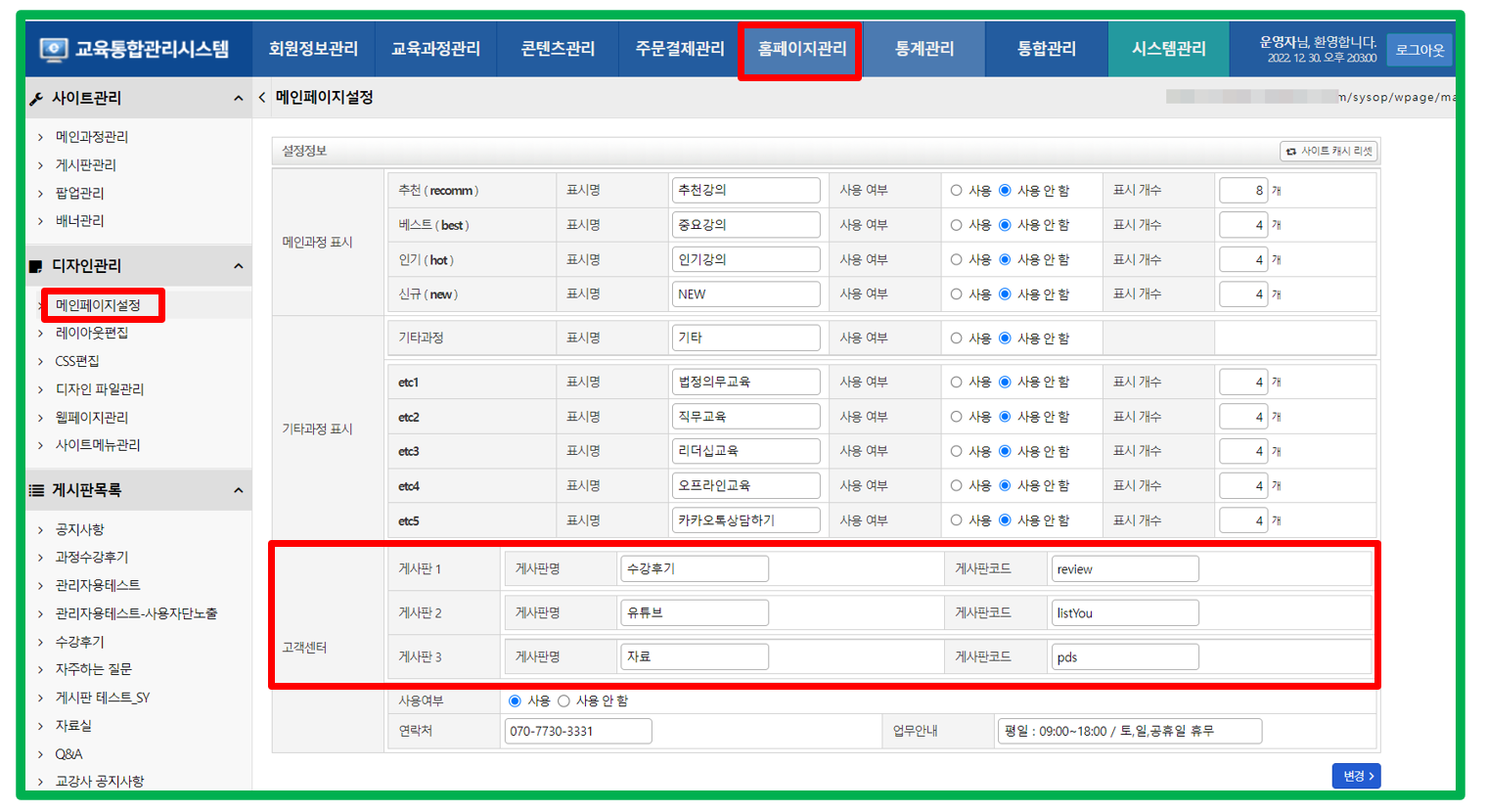Click the wrench icon beside 사이트관리
Viewport: 1486px width, 812px height.
36,99
